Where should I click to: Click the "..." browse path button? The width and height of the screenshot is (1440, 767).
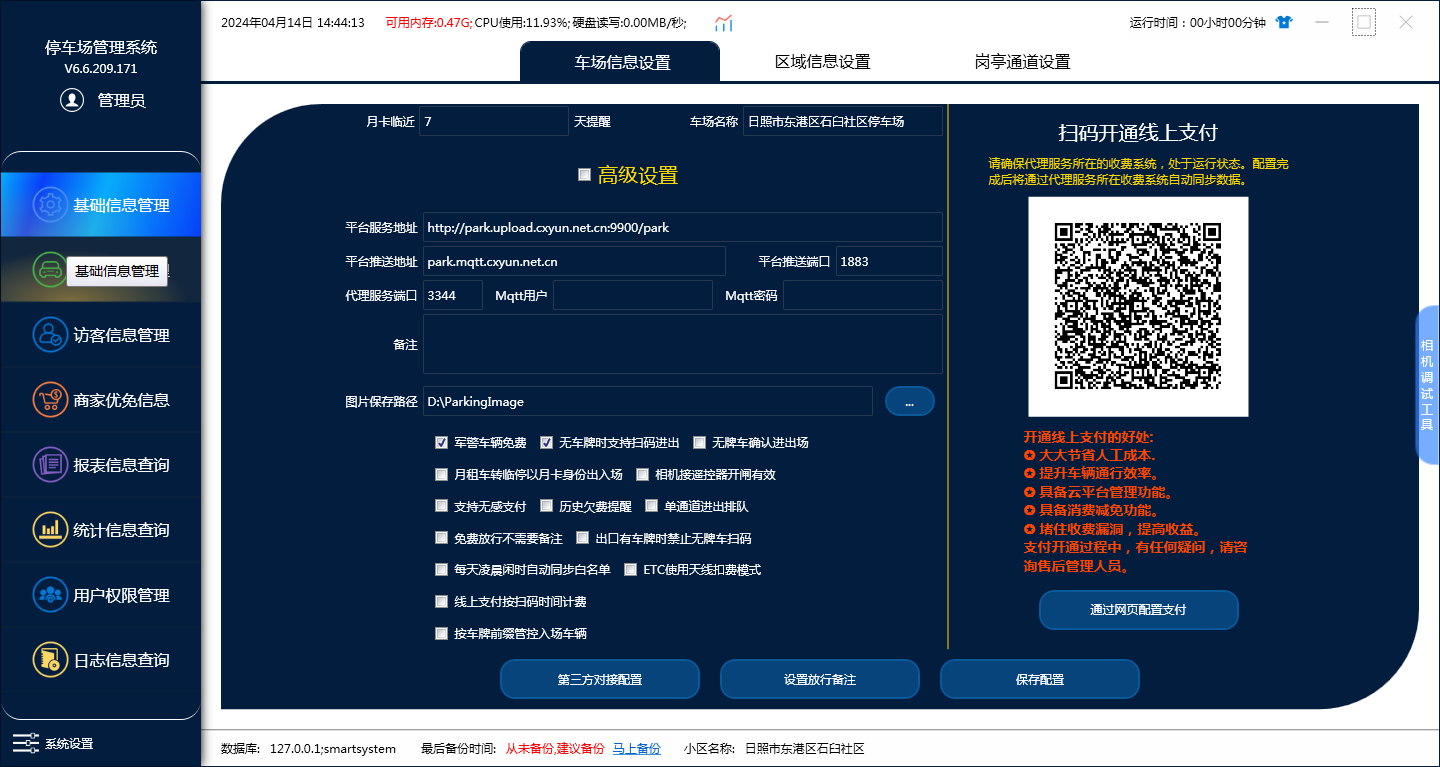tap(909, 401)
